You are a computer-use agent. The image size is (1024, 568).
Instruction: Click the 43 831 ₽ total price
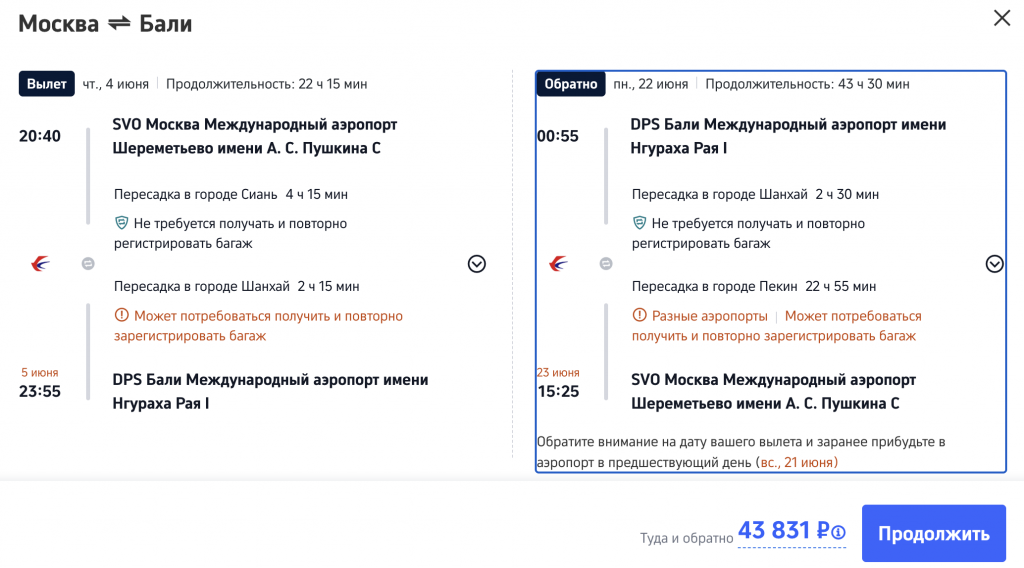[x=781, y=531]
